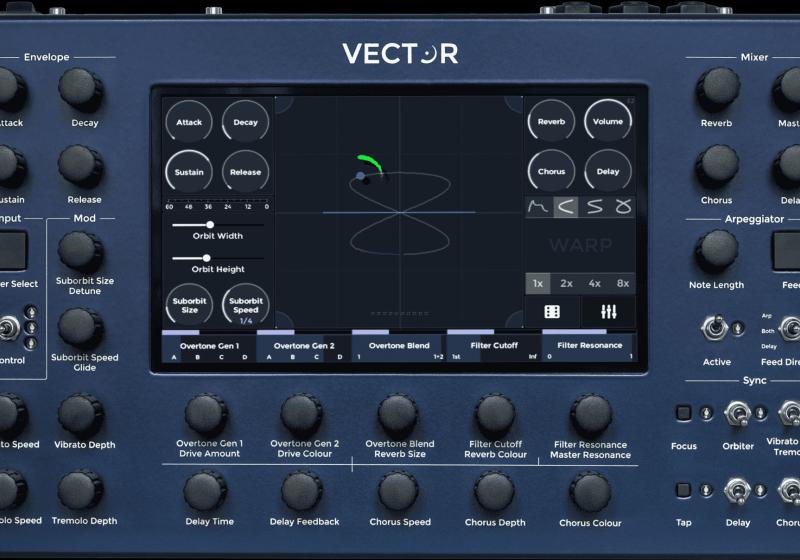Select the Filter Resonance screen parameter

[589, 346]
